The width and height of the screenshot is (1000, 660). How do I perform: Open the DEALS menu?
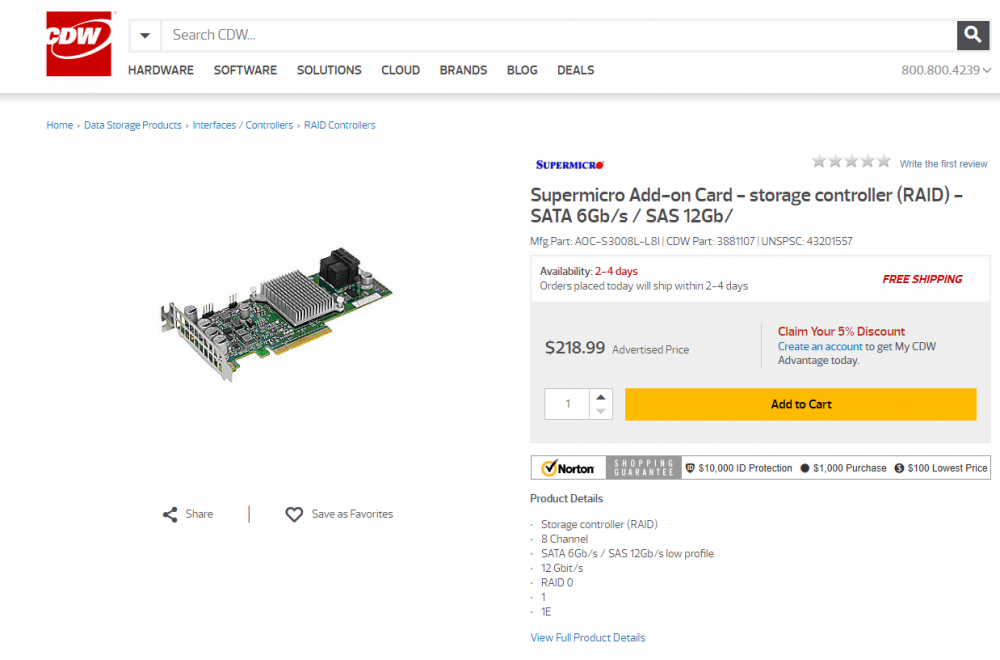coord(575,70)
